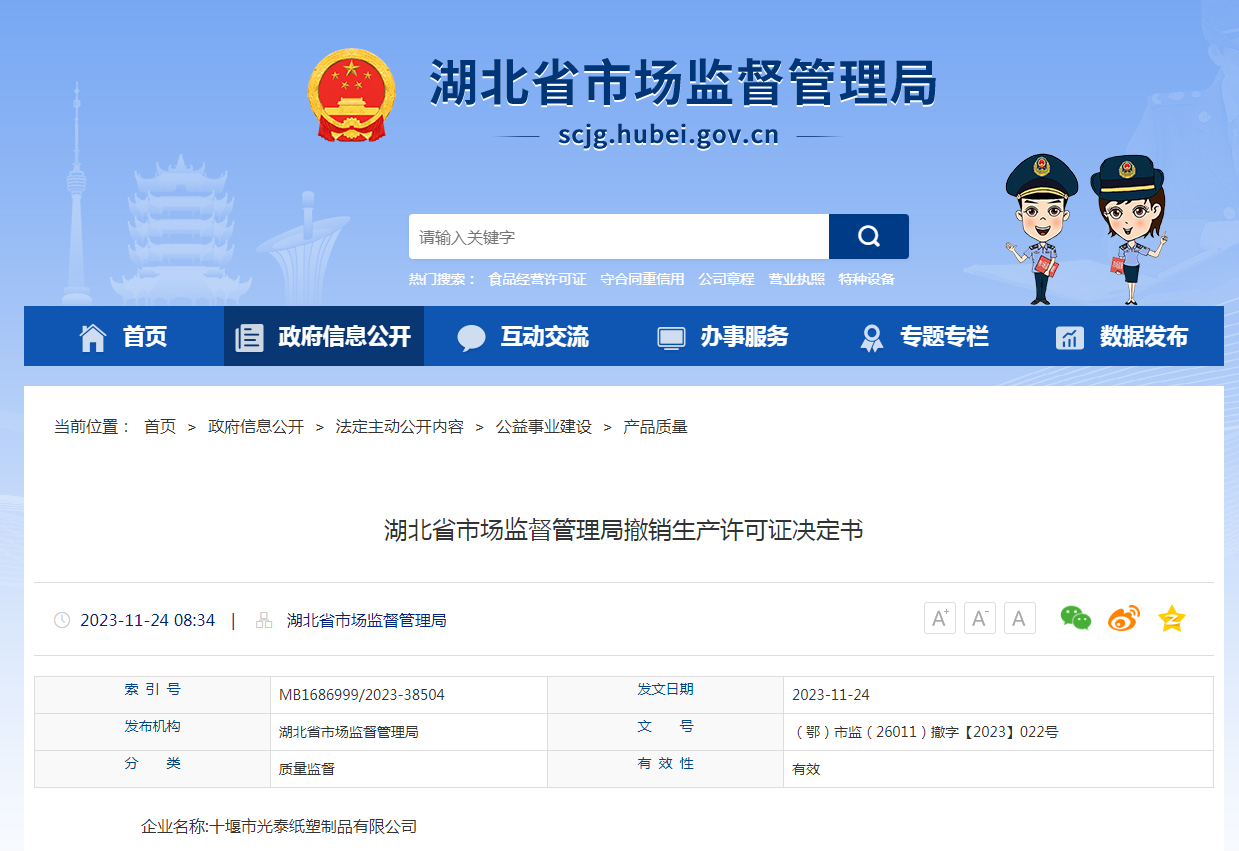This screenshot has width=1239, height=851.
Task: Click the female officer cartoon mascot
Action: pyautogui.click(x=1128, y=228)
